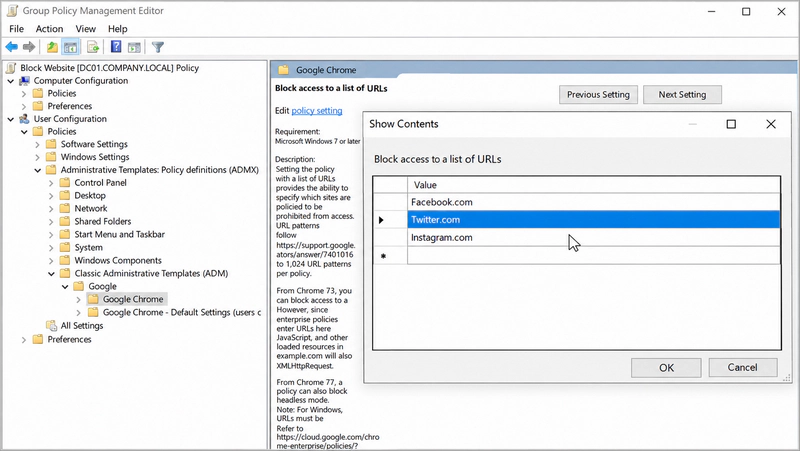
Task: Select System in the tree
Action: 88,247
